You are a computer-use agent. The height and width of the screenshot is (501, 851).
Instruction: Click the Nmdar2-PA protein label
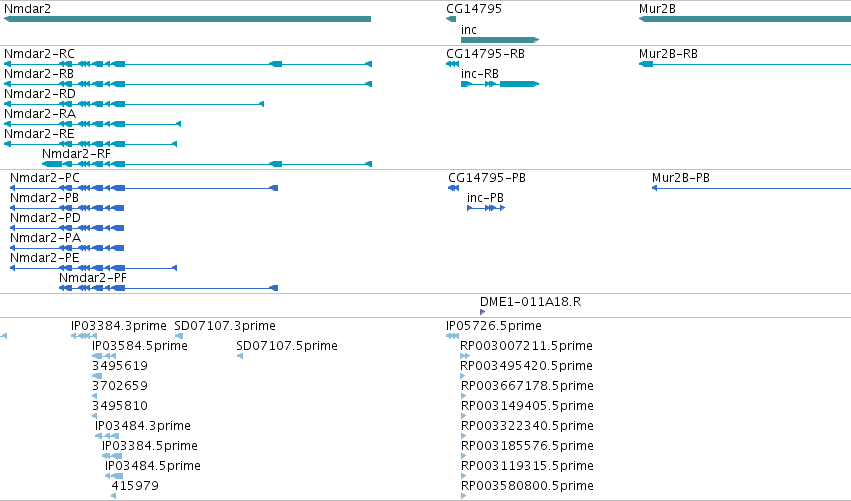point(45,238)
